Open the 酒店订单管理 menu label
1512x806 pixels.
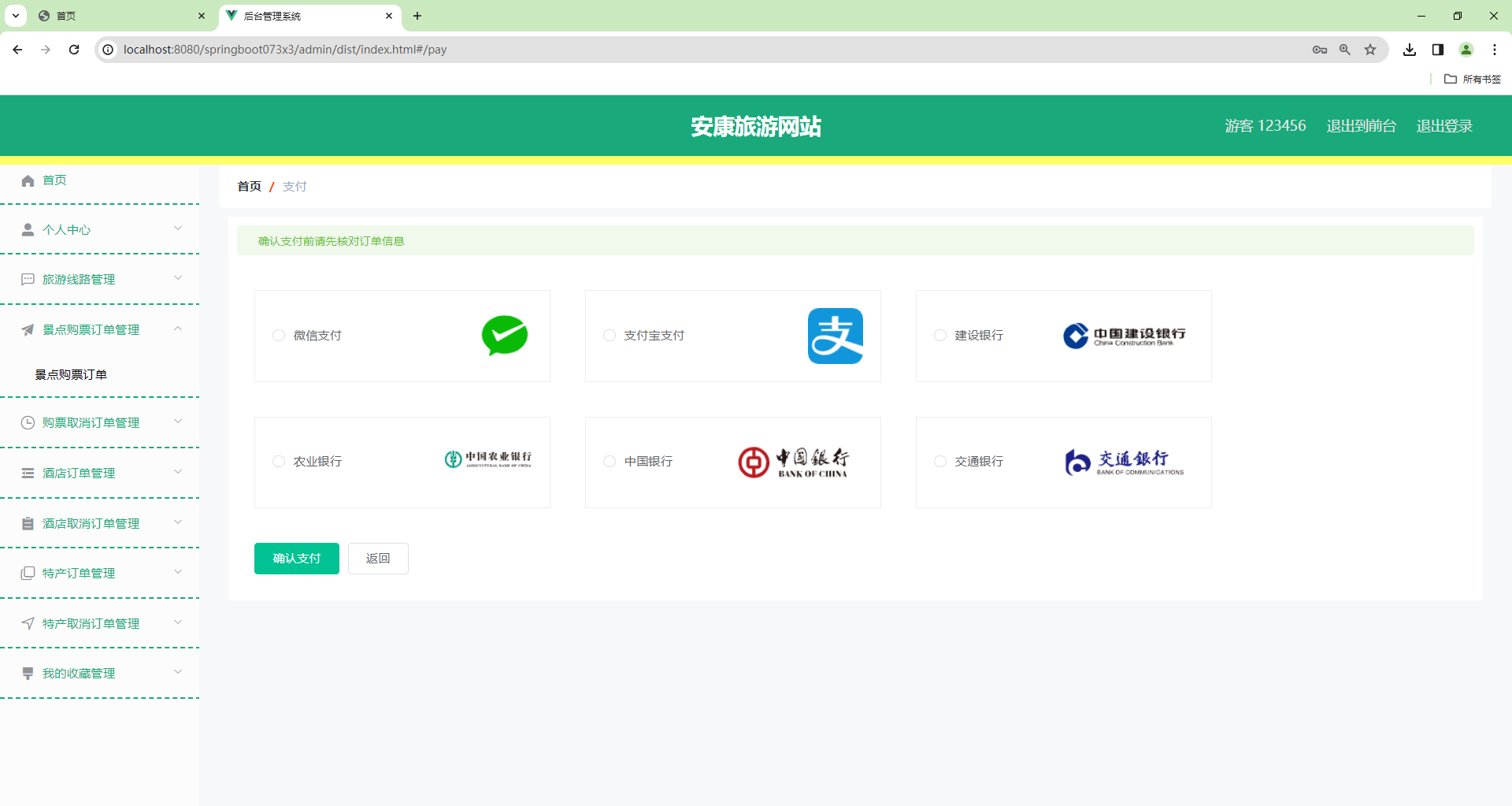[79, 474]
